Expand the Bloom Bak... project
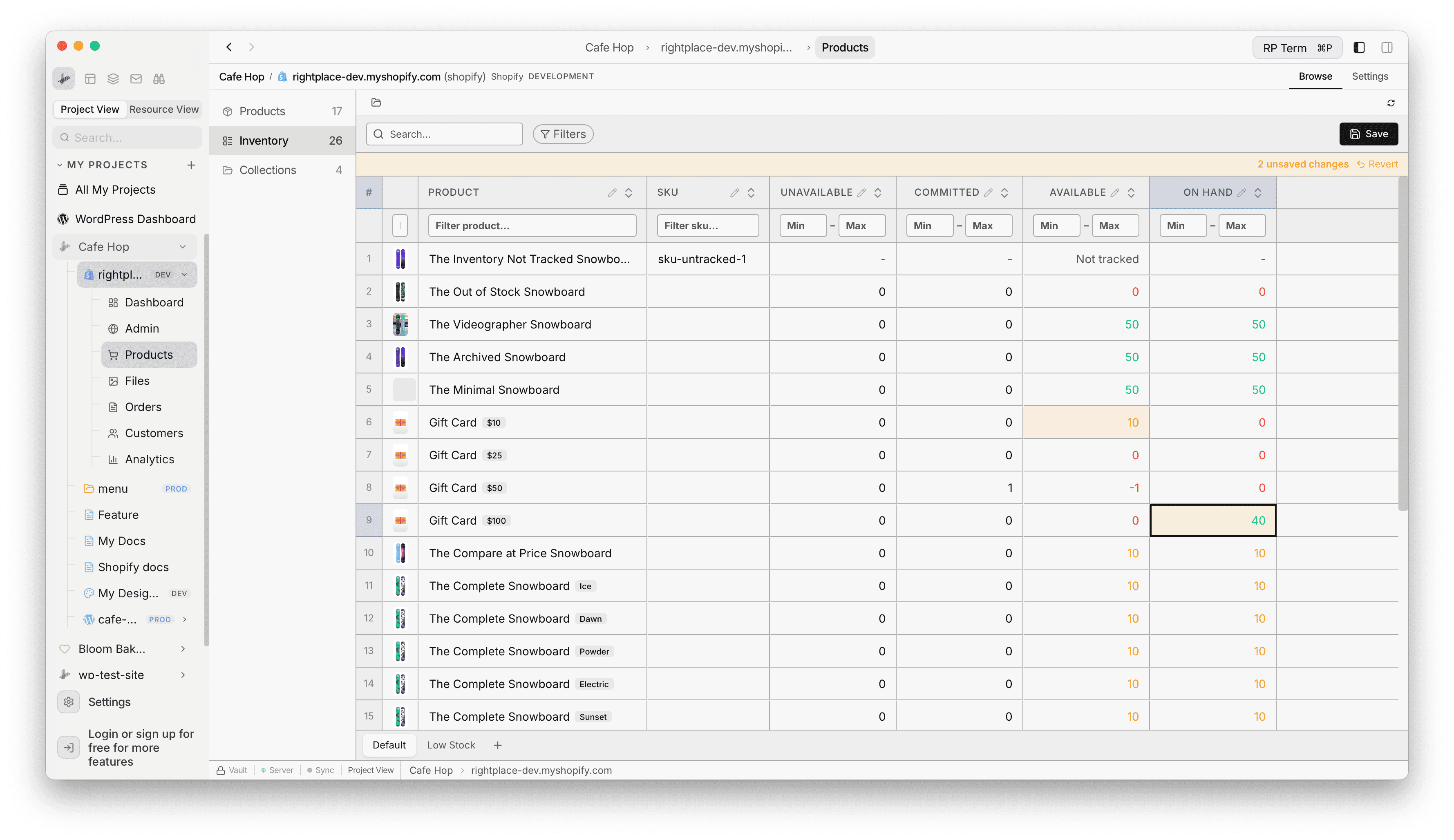Image resolution: width=1454 pixels, height=840 pixels. coord(183,648)
